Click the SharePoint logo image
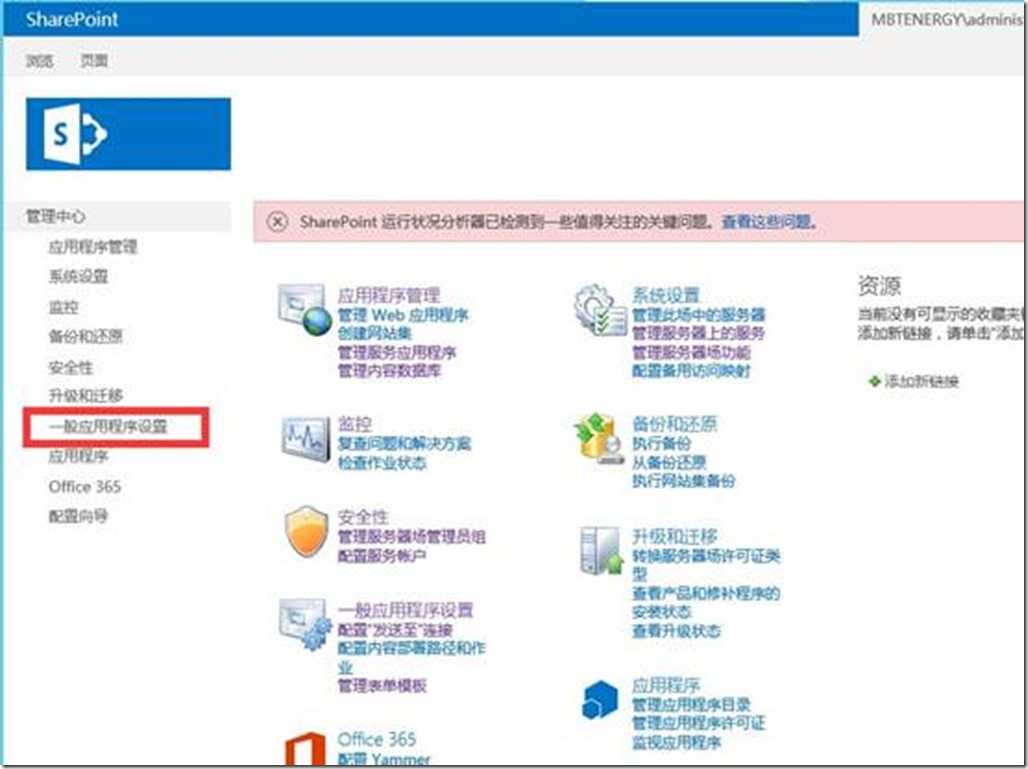 pyautogui.click(x=128, y=134)
